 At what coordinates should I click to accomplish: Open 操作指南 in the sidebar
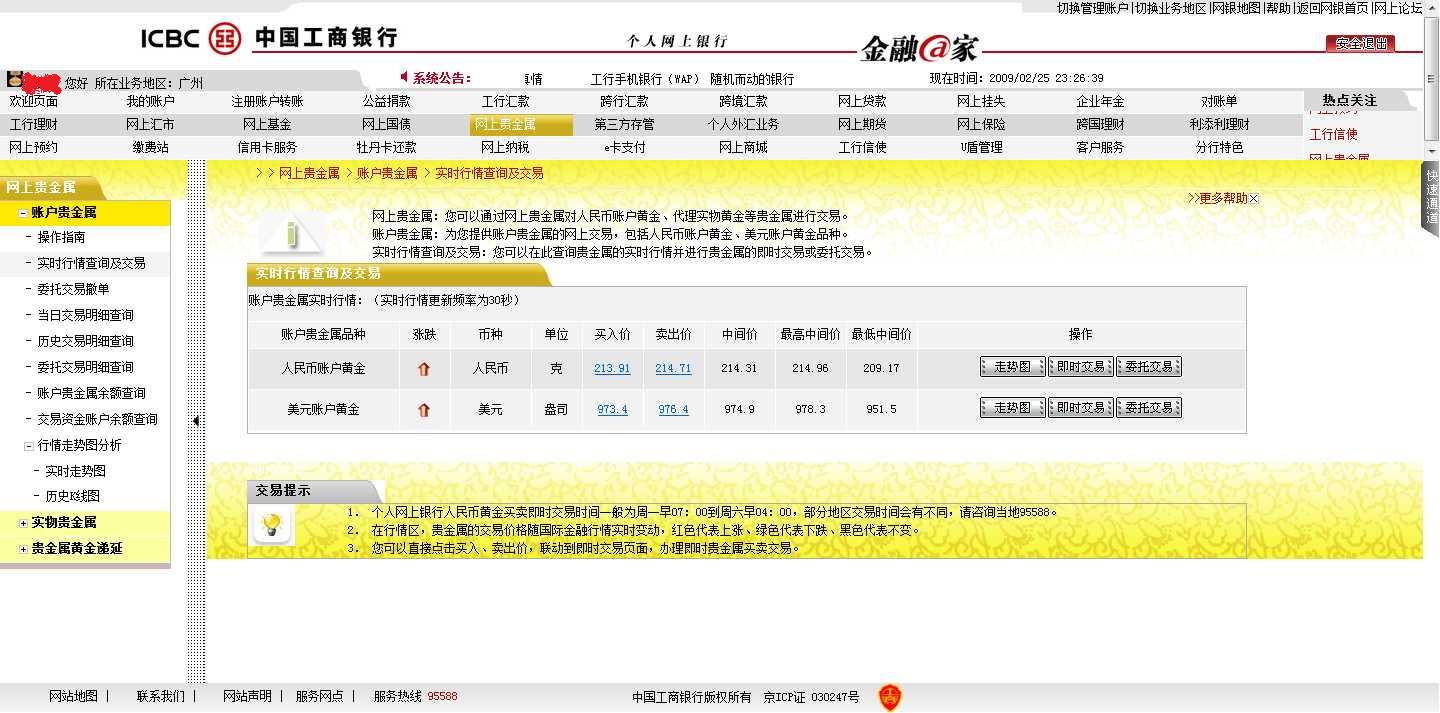click(x=61, y=238)
